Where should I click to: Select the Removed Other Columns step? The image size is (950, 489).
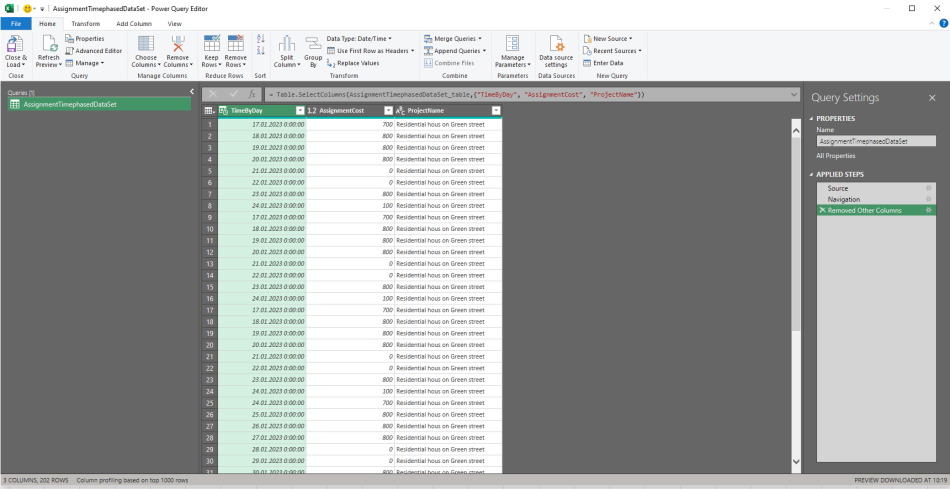coord(876,210)
